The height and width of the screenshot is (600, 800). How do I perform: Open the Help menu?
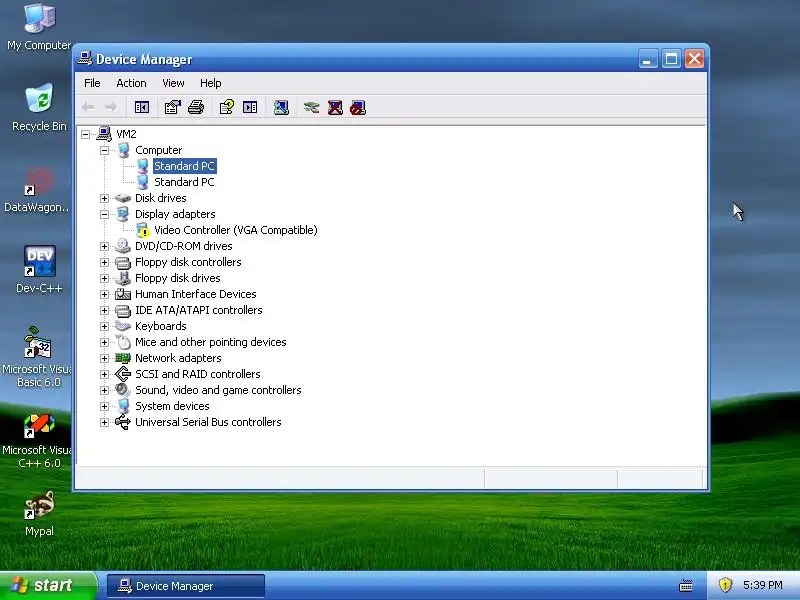point(210,83)
